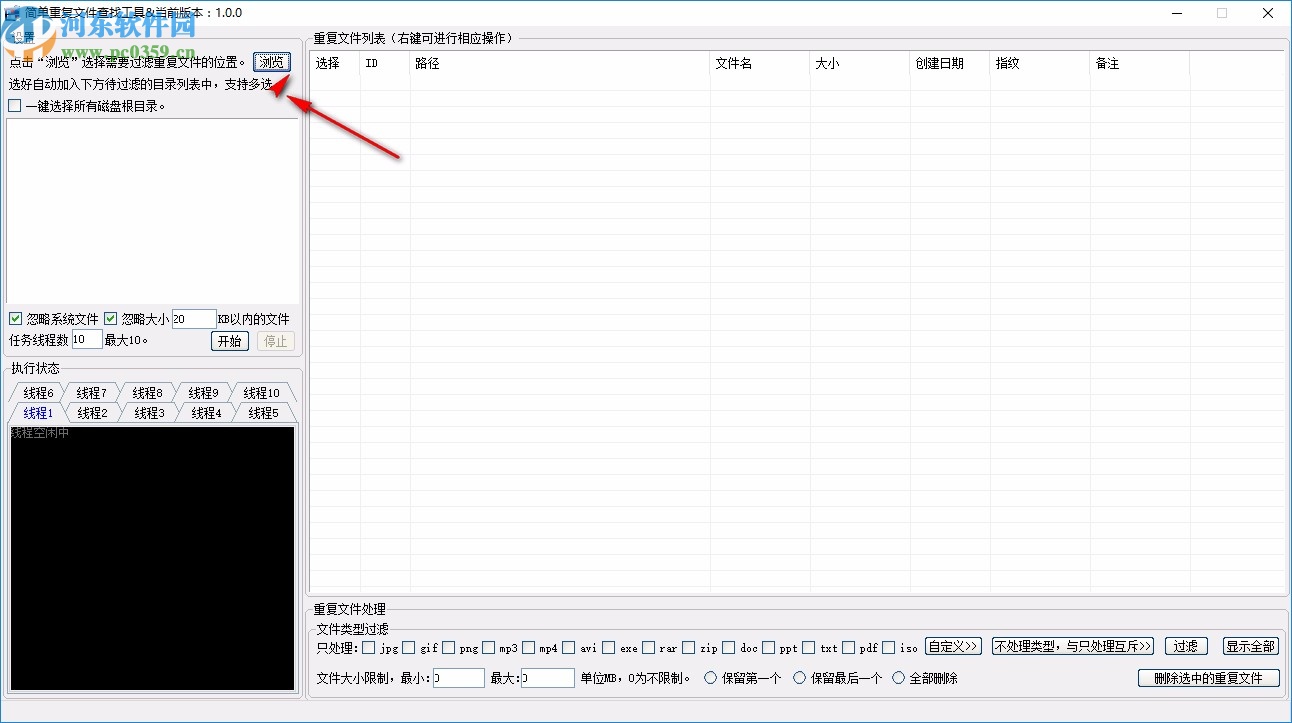Switch to the 线程10 thread tab
Viewport: 1292px width, 723px height.
tap(262, 392)
